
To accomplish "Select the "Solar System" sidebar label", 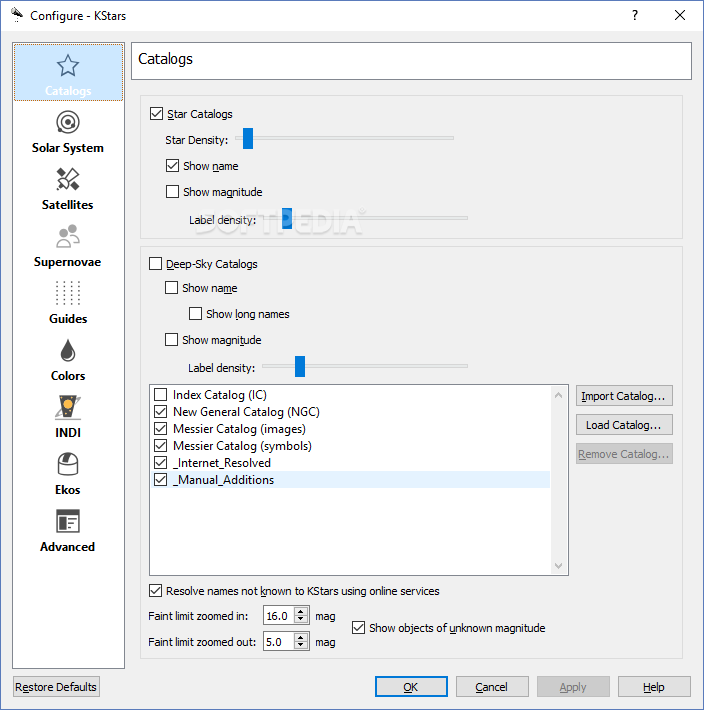I will (x=68, y=148).
